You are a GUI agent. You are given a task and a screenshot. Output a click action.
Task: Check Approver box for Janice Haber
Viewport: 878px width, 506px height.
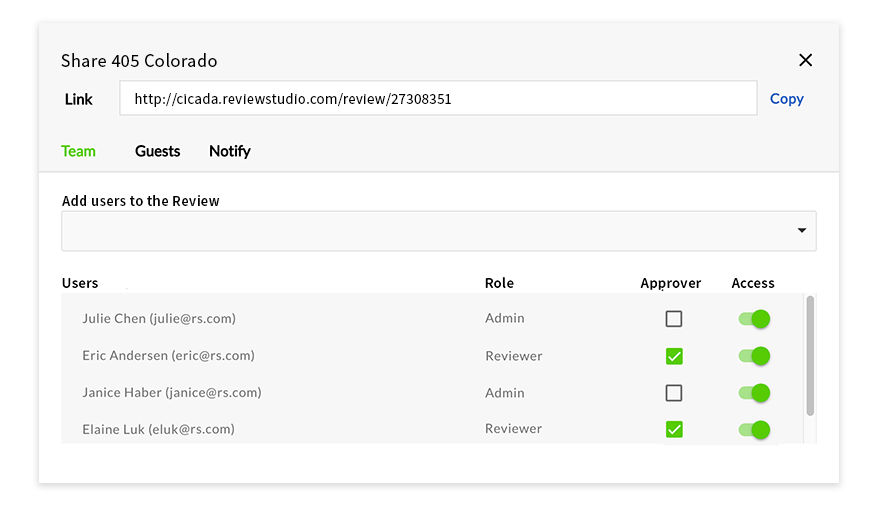[674, 393]
